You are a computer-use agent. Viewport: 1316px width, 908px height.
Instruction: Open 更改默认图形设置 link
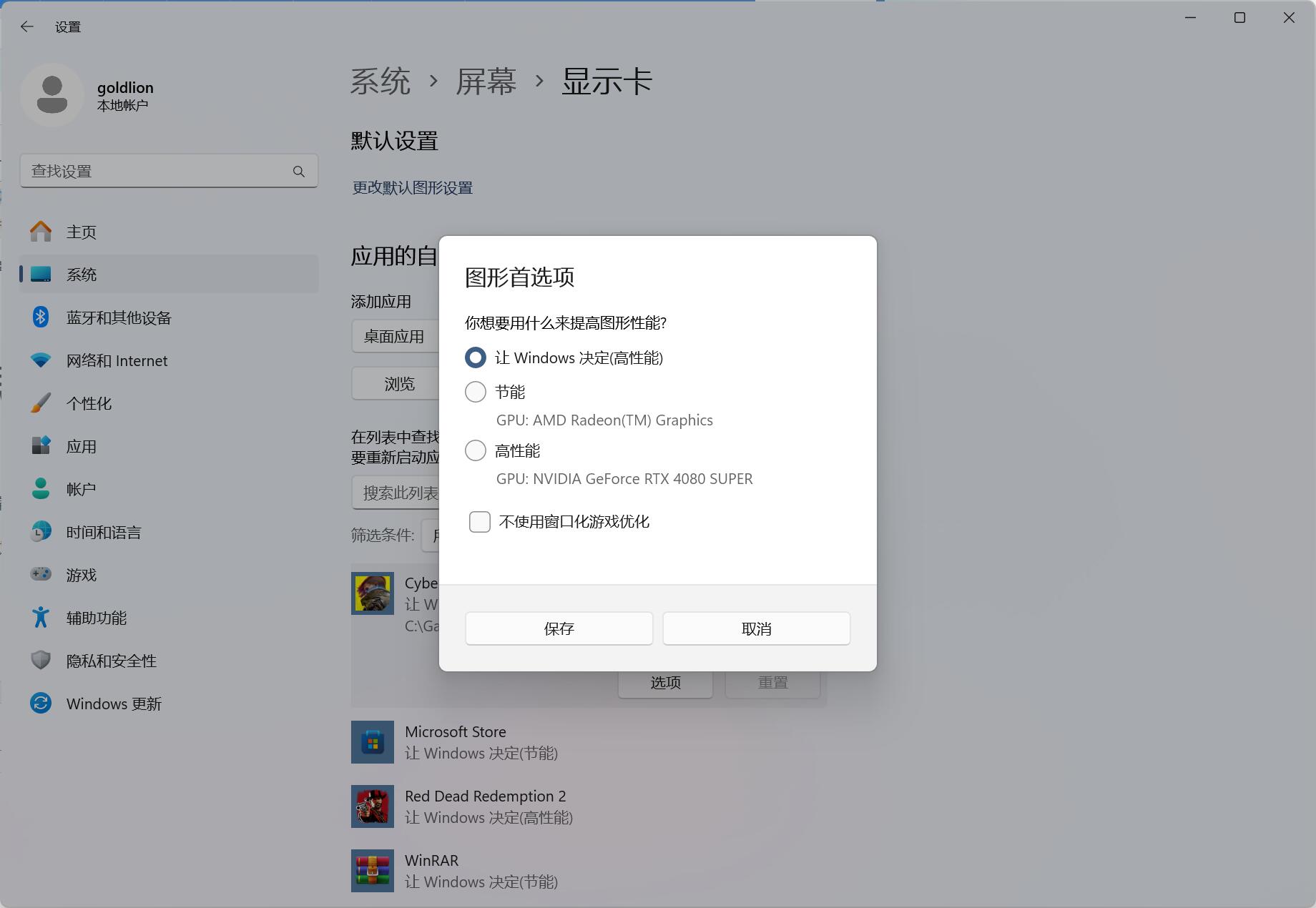pyautogui.click(x=411, y=187)
